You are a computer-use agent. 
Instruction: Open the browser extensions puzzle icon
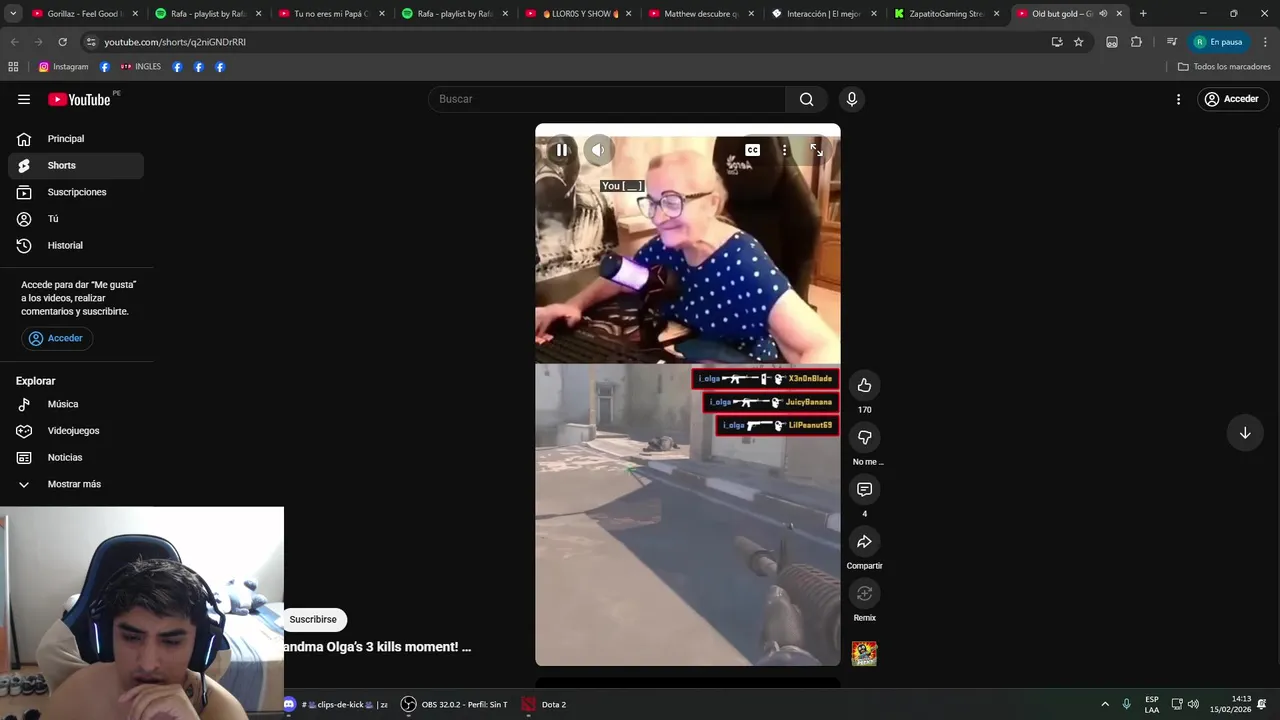point(1136,42)
